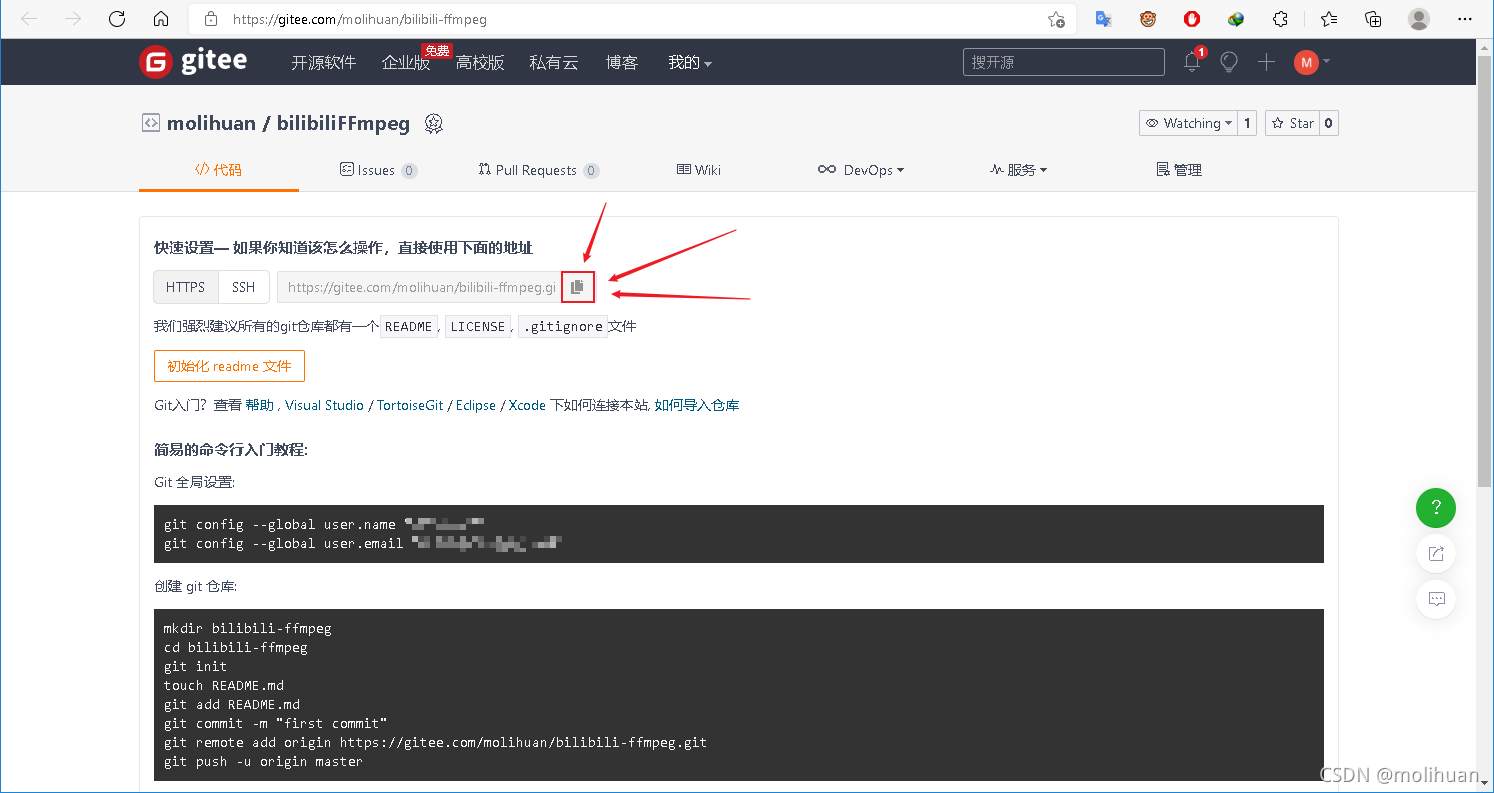The width and height of the screenshot is (1494, 793).
Task: Click the 搜开源 search field
Action: click(x=1064, y=62)
